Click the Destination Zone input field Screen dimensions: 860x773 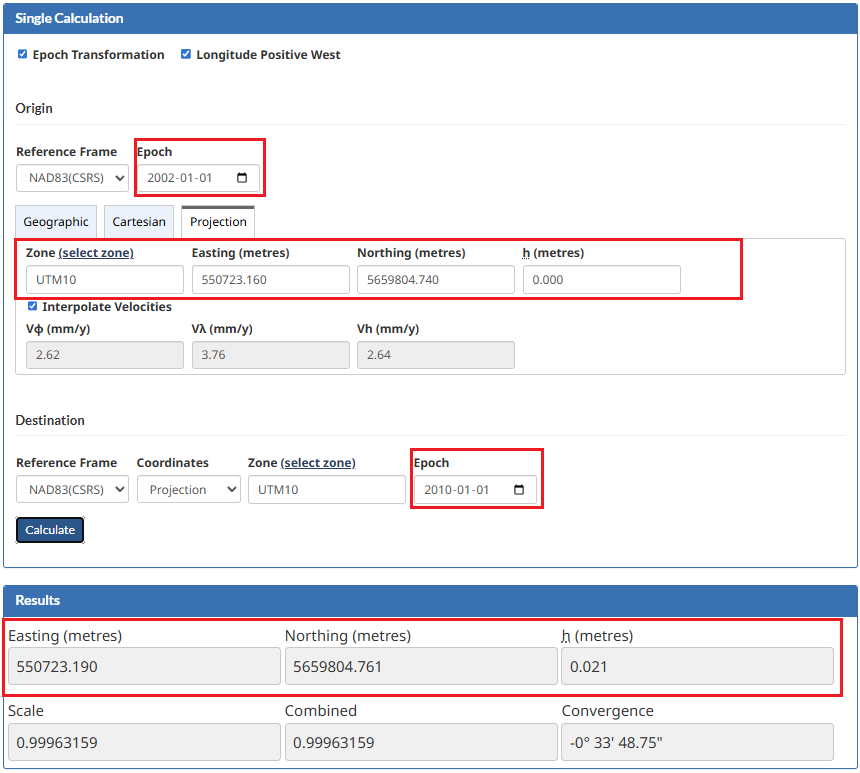coord(326,490)
